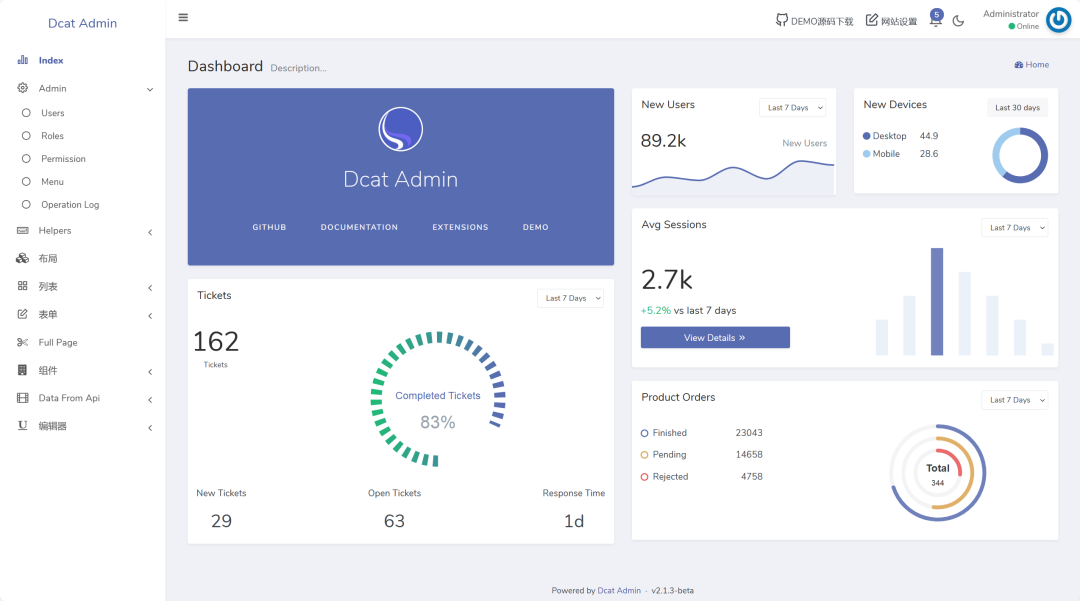Toggle dark mode moon icon
Screen dimensions: 1080x601
(958, 21)
